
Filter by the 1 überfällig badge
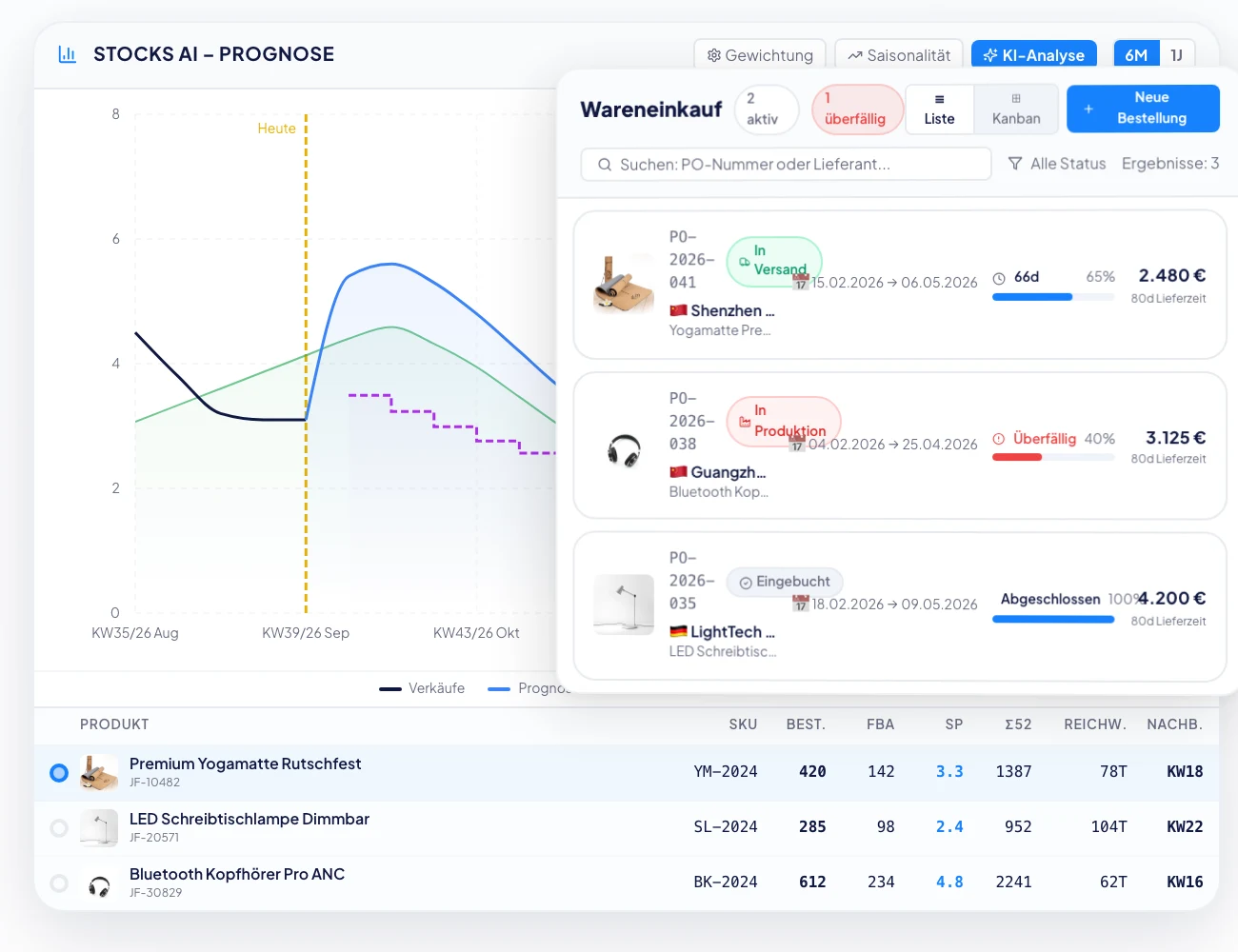click(x=856, y=109)
